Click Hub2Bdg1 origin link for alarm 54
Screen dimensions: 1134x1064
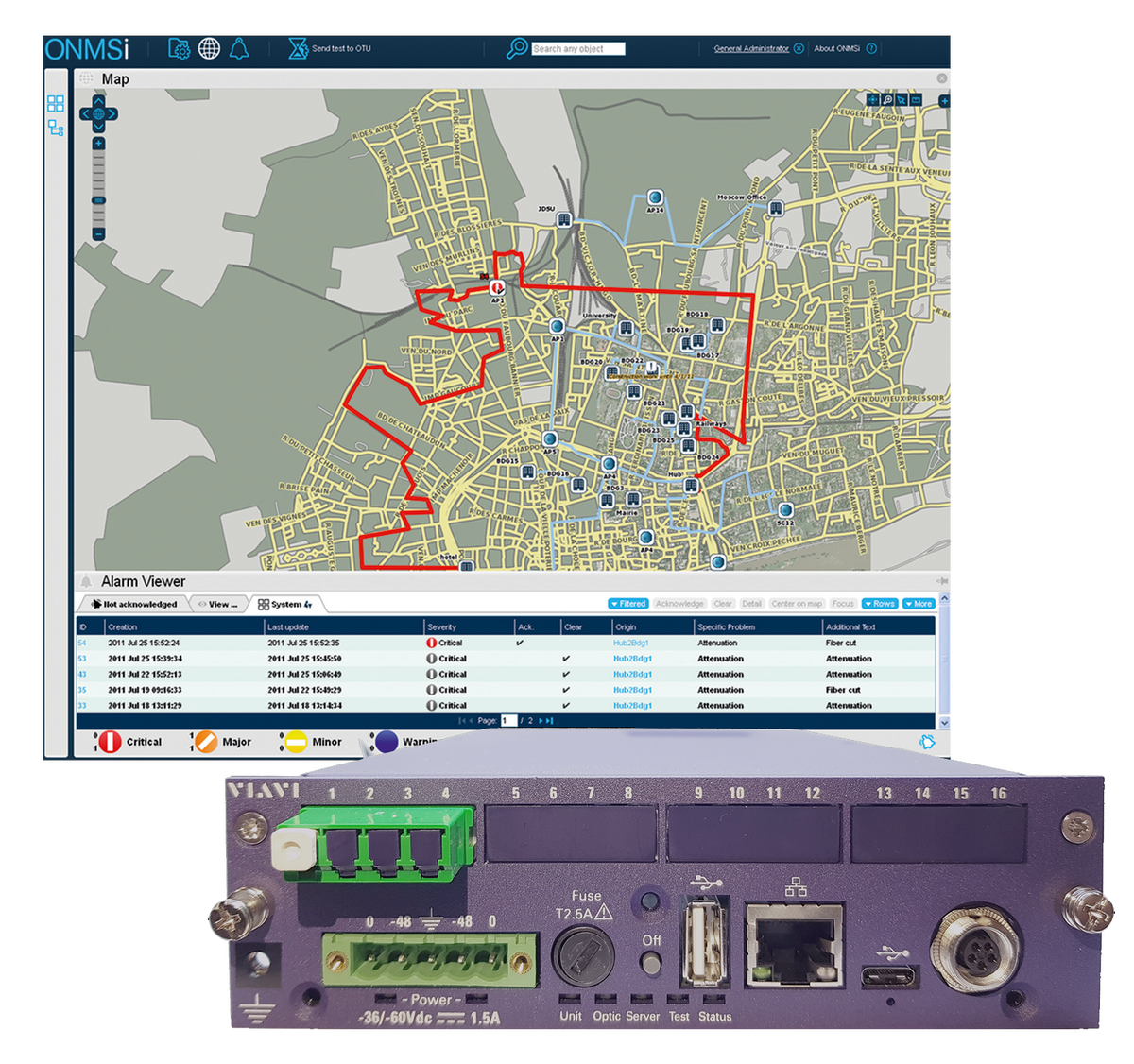point(630,643)
